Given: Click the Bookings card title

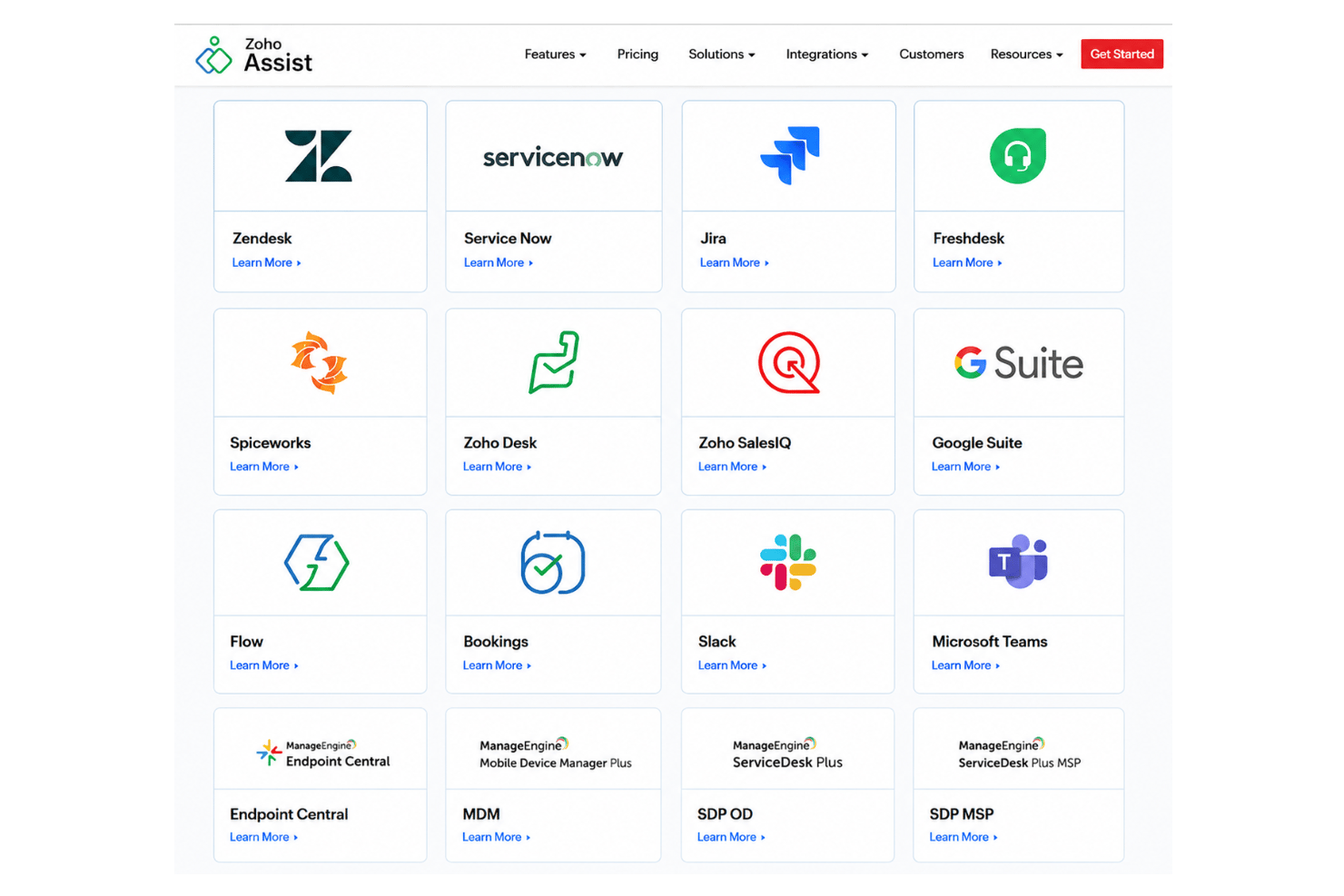Looking at the screenshot, I should pyautogui.click(x=496, y=642).
